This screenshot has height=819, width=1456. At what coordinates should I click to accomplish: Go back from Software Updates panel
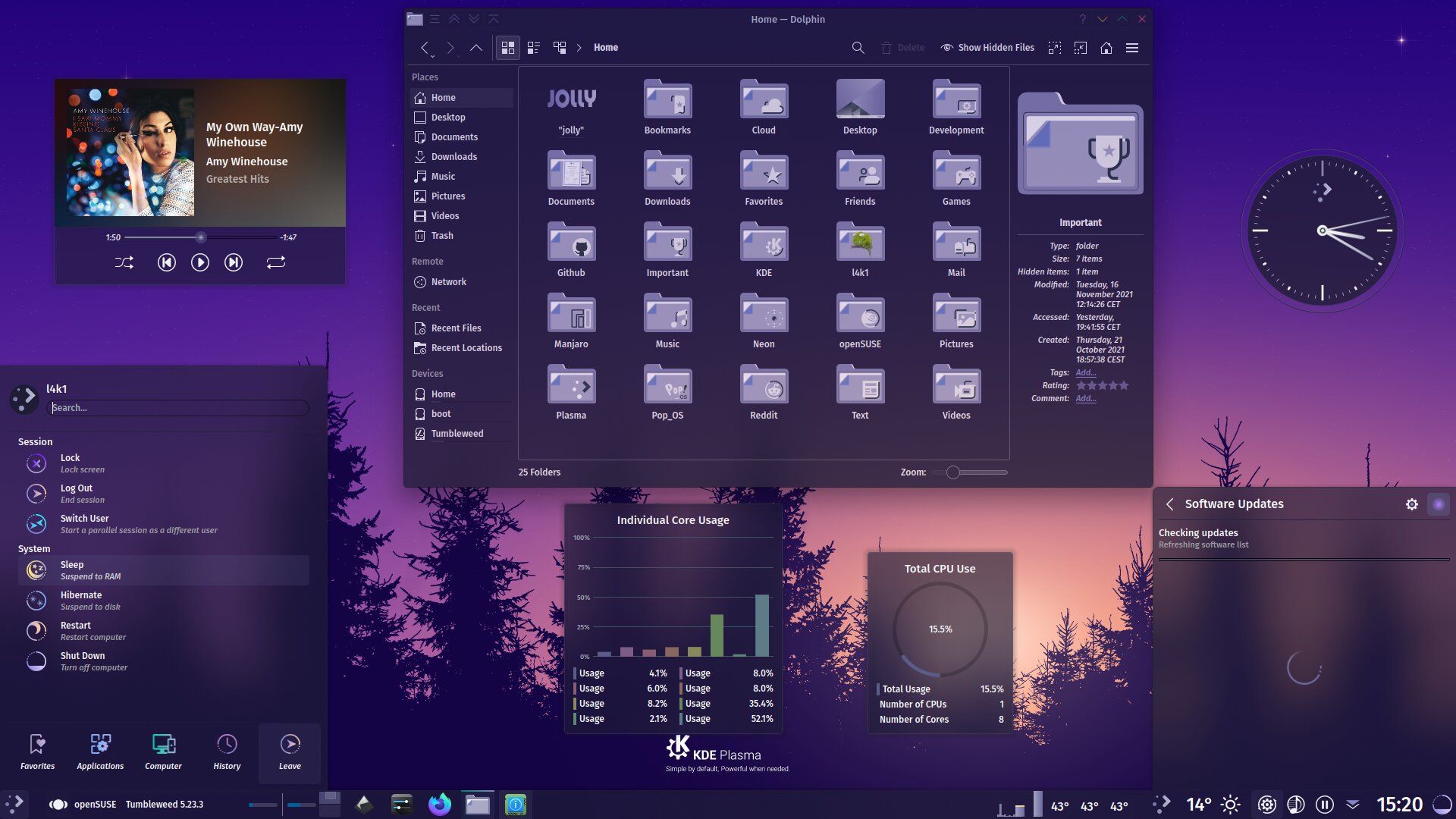click(1170, 504)
